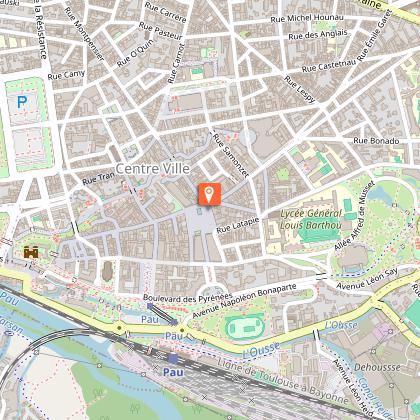Click the Rue Samonzet street label
Screen dimensions: 420x420
click(x=231, y=155)
